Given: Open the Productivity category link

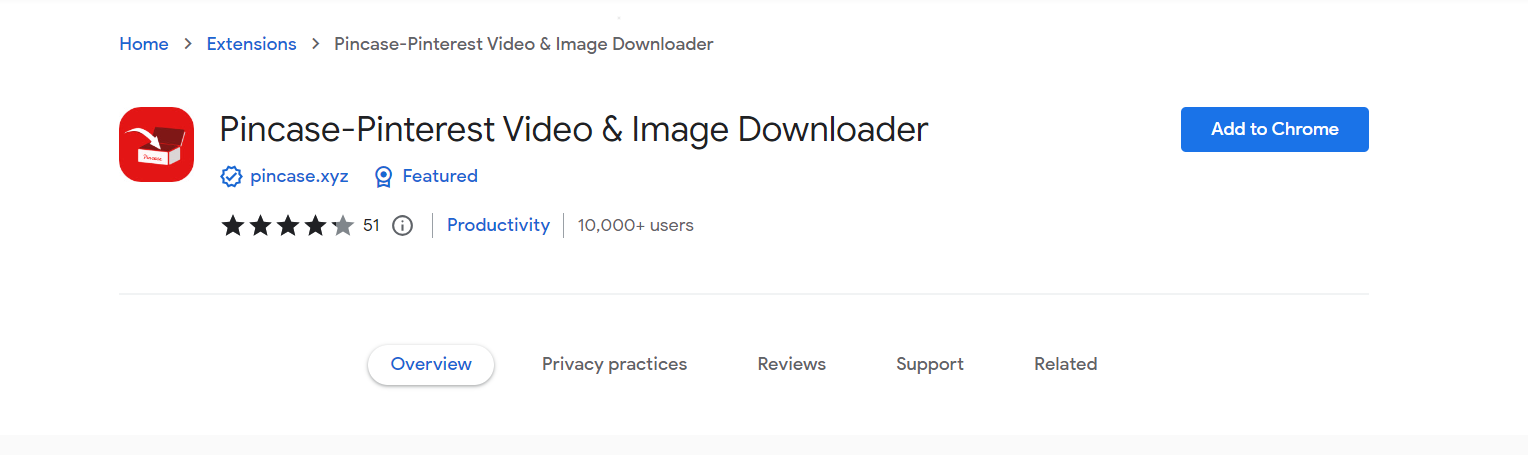Looking at the screenshot, I should (498, 225).
